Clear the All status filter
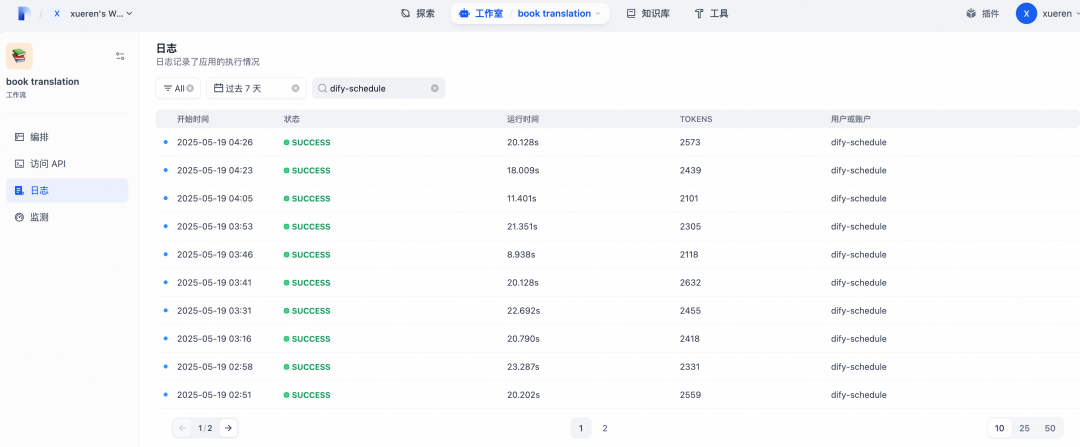 190,88
